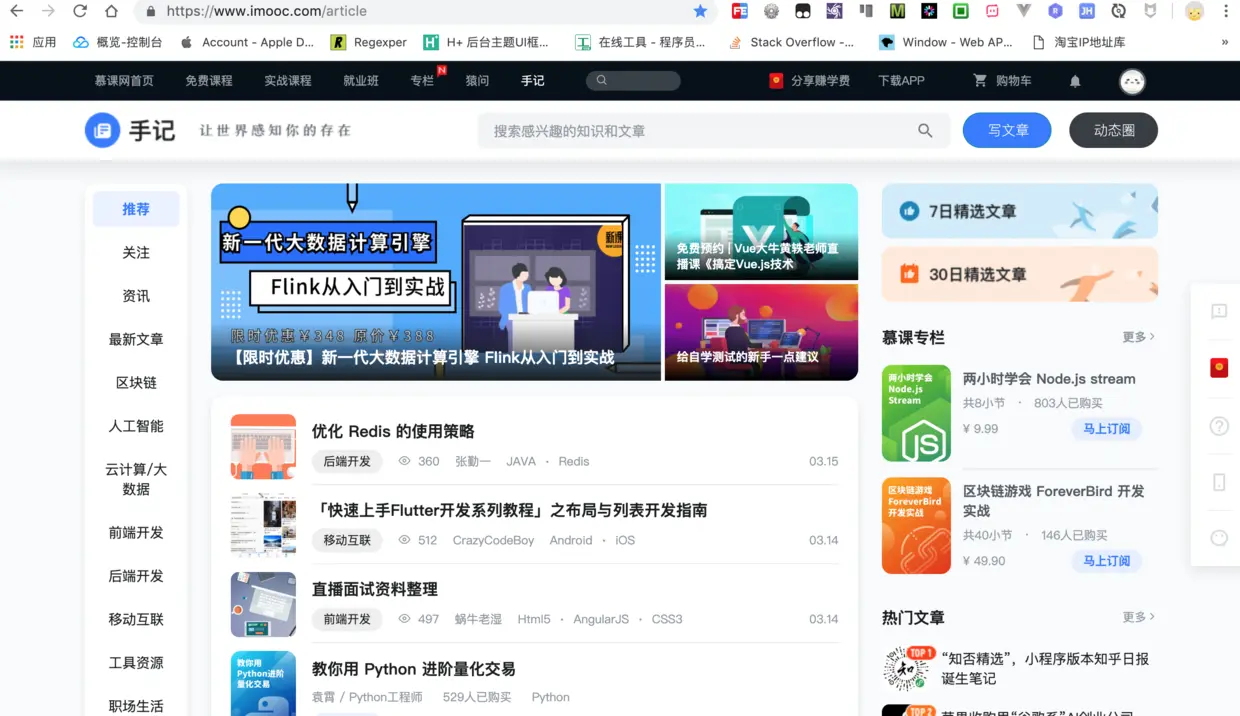Expand bookmarks overflow chevron

[1225, 42]
